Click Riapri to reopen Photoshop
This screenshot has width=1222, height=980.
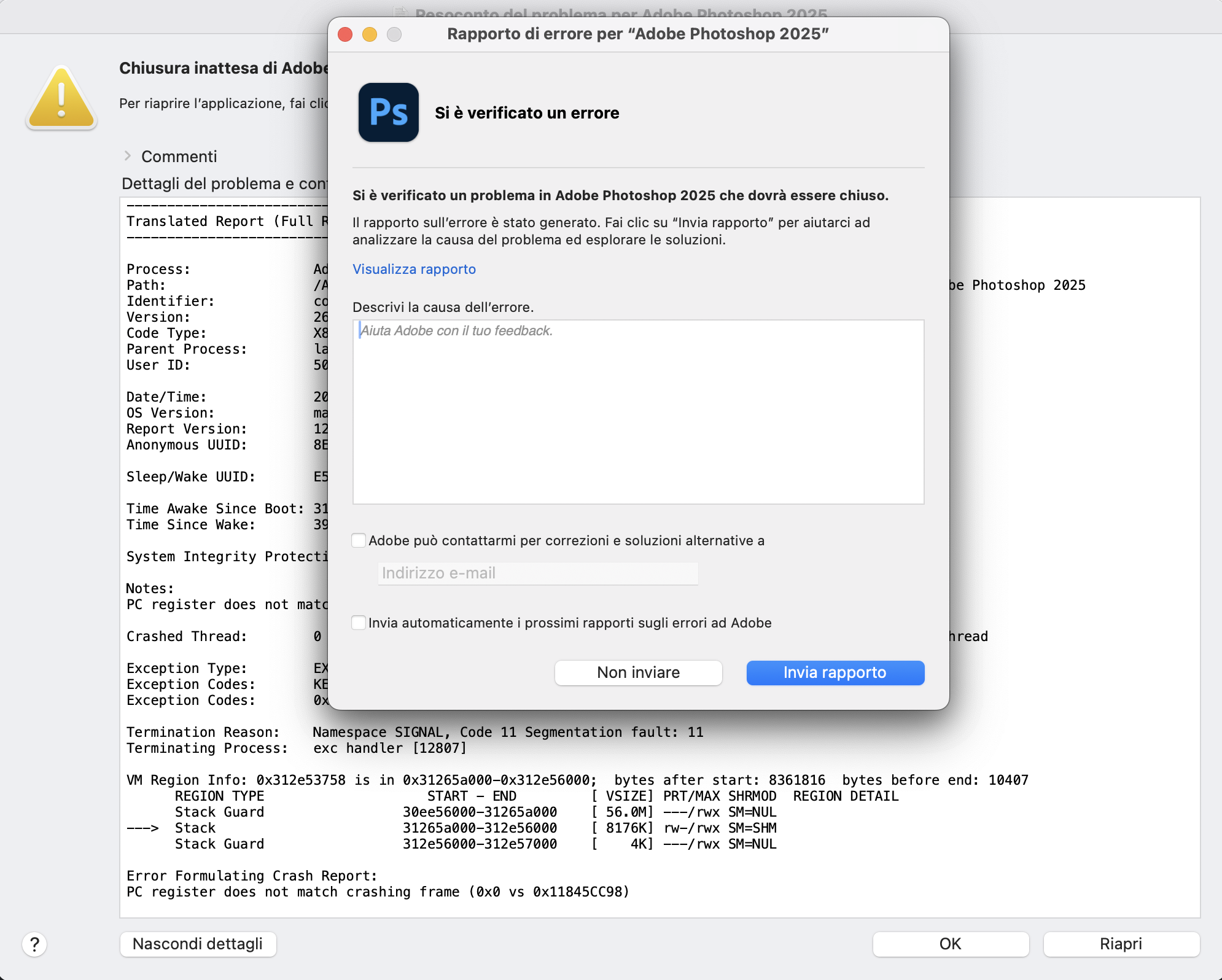click(x=1121, y=944)
